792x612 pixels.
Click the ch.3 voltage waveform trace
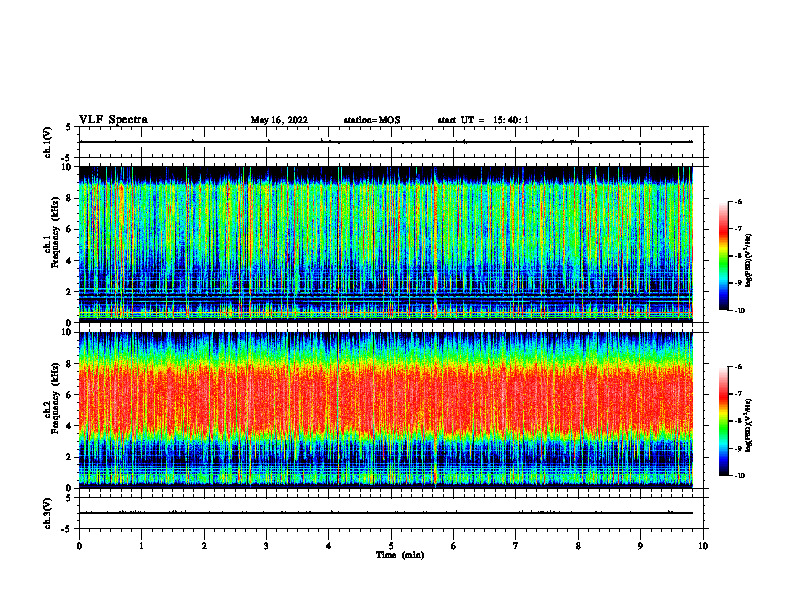click(x=386, y=513)
